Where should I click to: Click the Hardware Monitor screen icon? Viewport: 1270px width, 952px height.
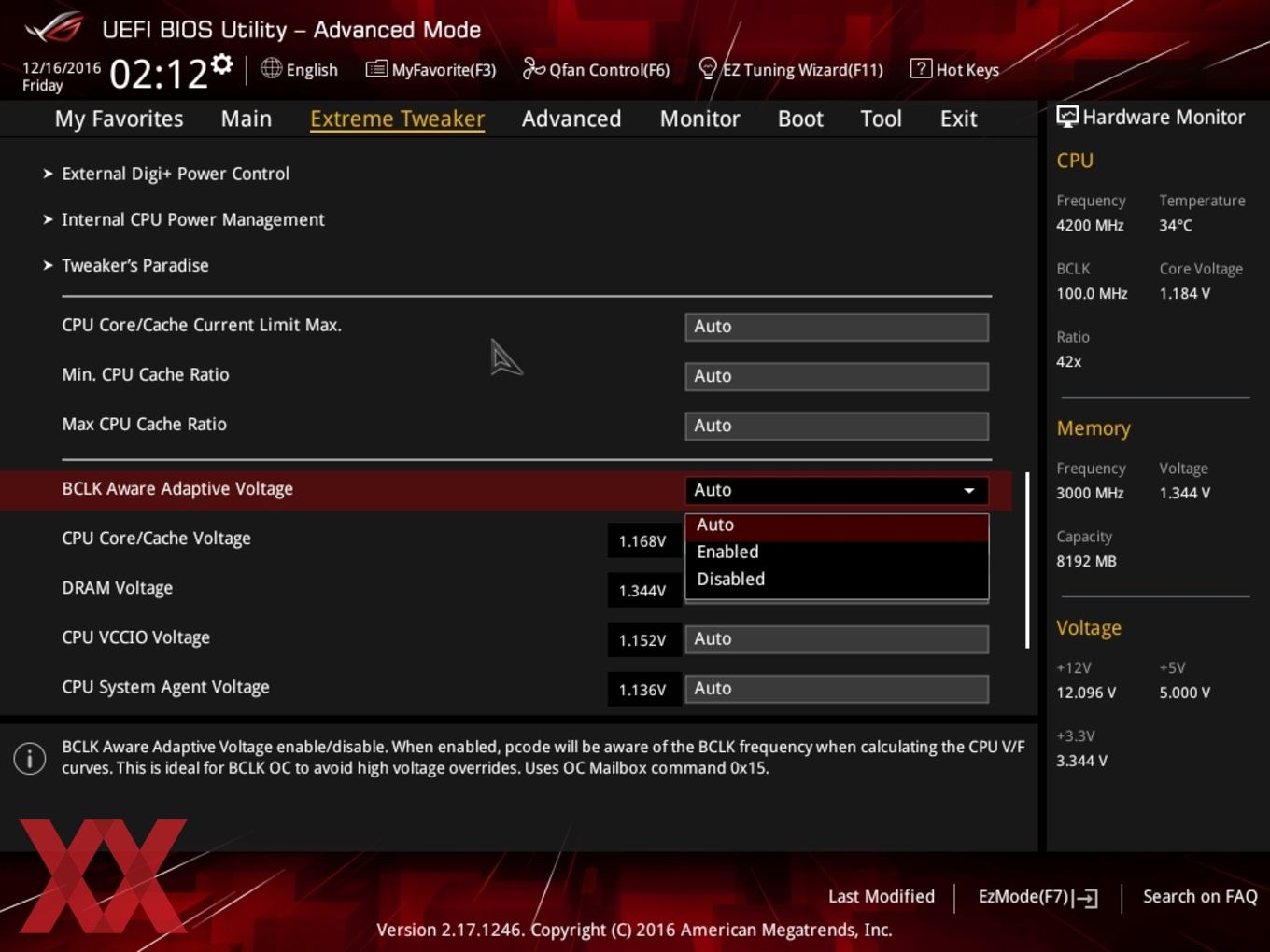1066,117
